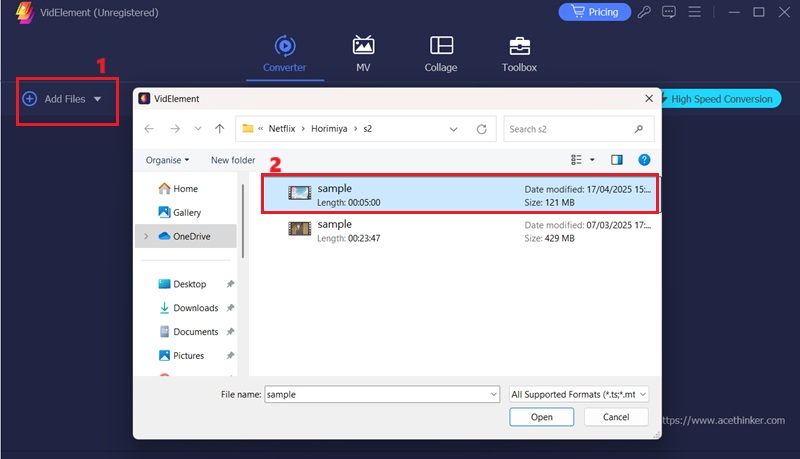Expand the OneDrive tree node
800x459 pixels.
tap(146, 236)
